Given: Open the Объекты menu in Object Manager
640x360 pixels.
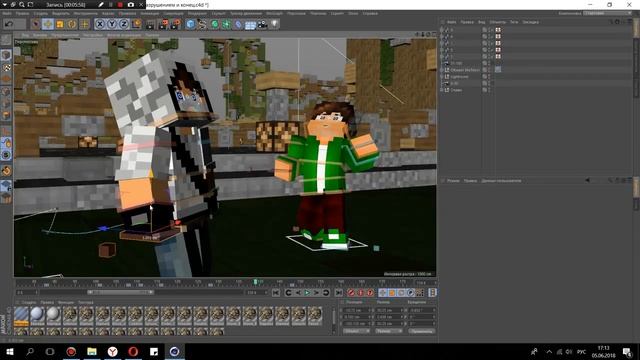Looking at the screenshot, I should pyautogui.click(x=497, y=22).
